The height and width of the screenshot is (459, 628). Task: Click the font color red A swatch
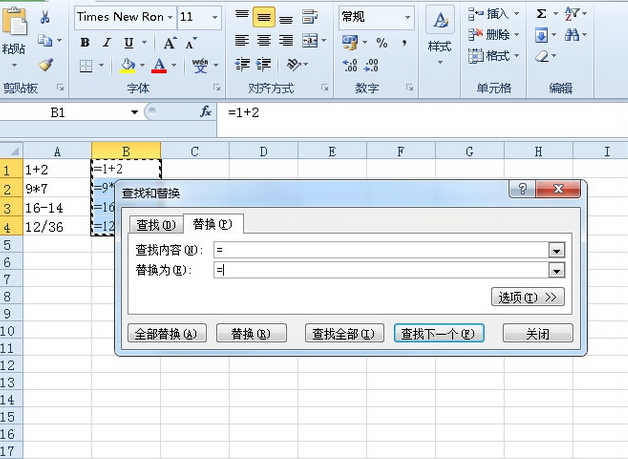(x=158, y=67)
